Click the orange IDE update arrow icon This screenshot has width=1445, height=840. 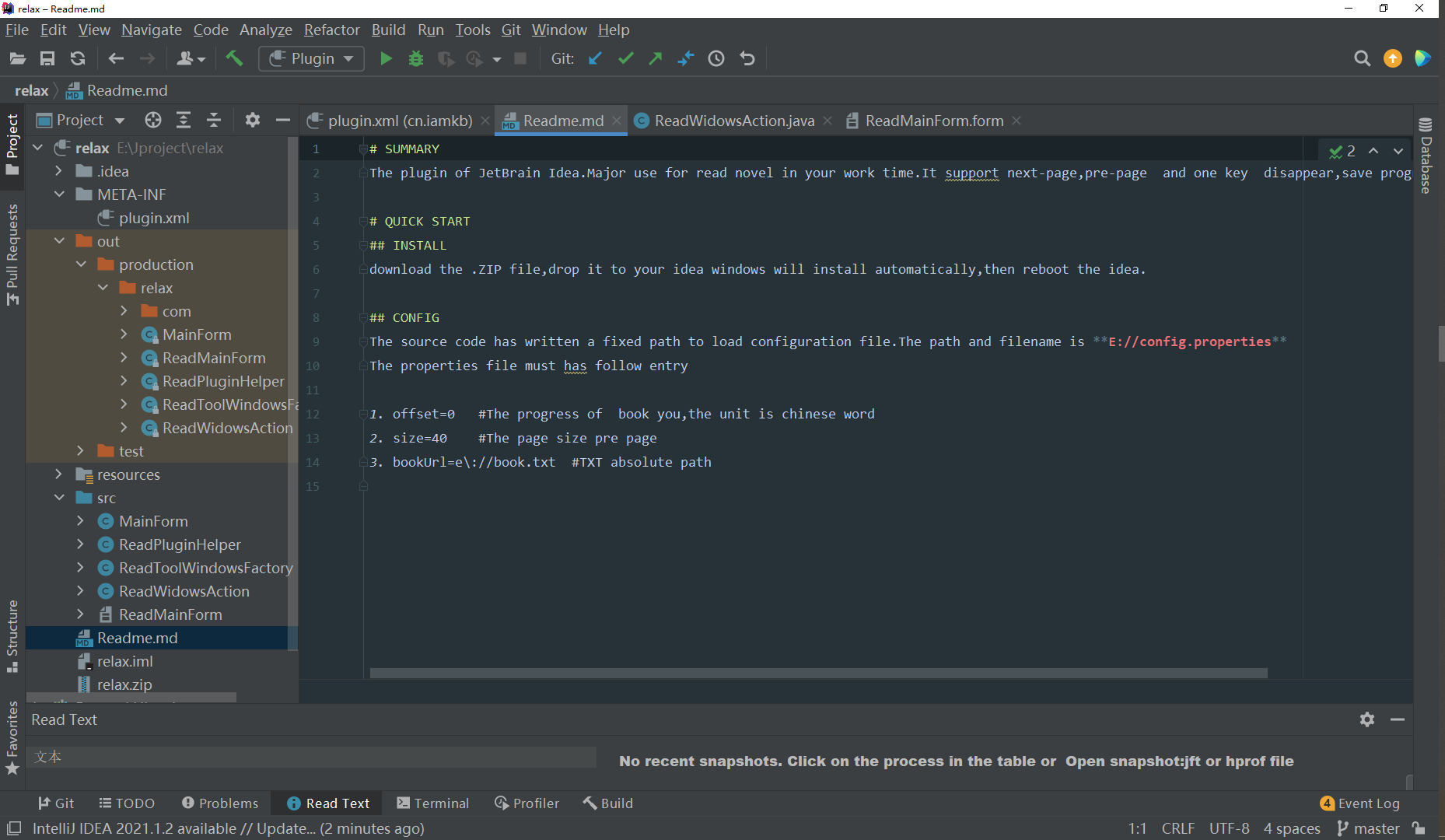click(x=1393, y=58)
